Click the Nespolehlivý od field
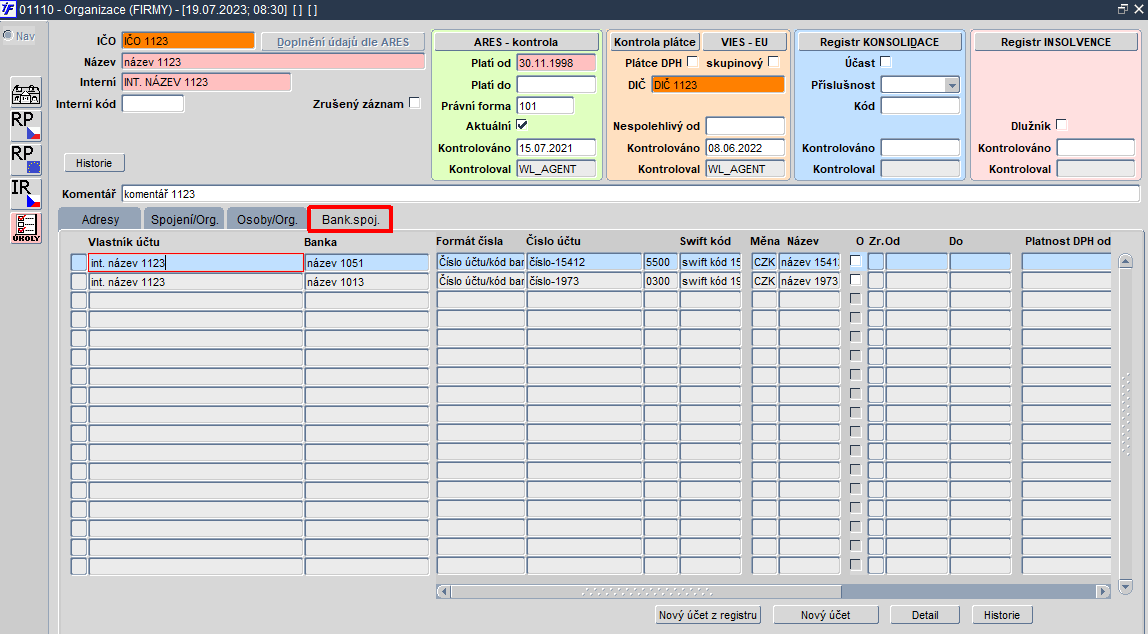 tap(745, 126)
